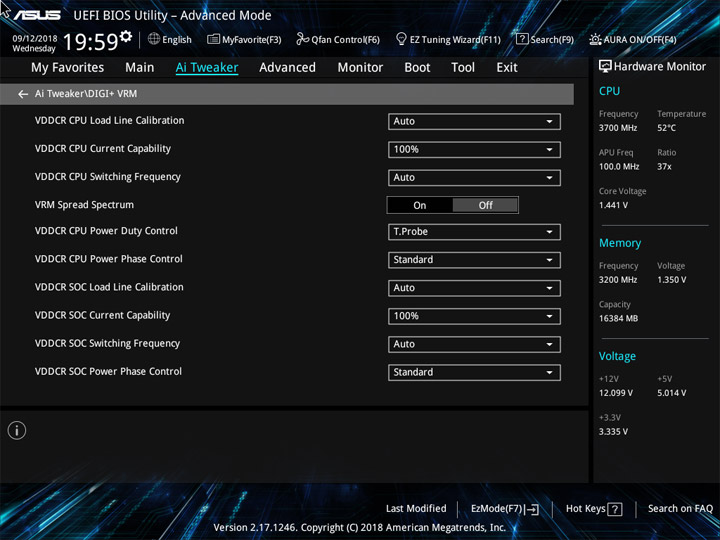The height and width of the screenshot is (540, 720).
Task: Open Search on FAQ link
Action: point(680,508)
